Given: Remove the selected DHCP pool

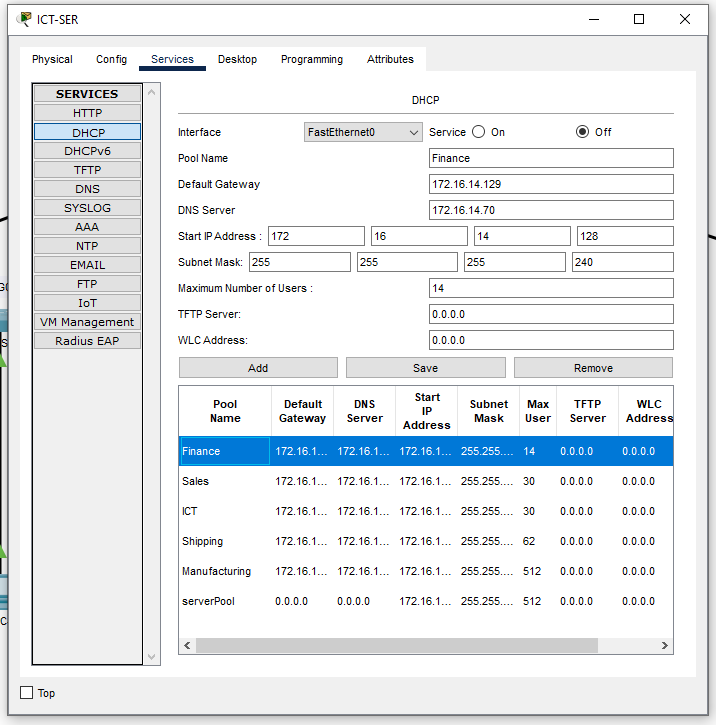Looking at the screenshot, I should pos(593,368).
